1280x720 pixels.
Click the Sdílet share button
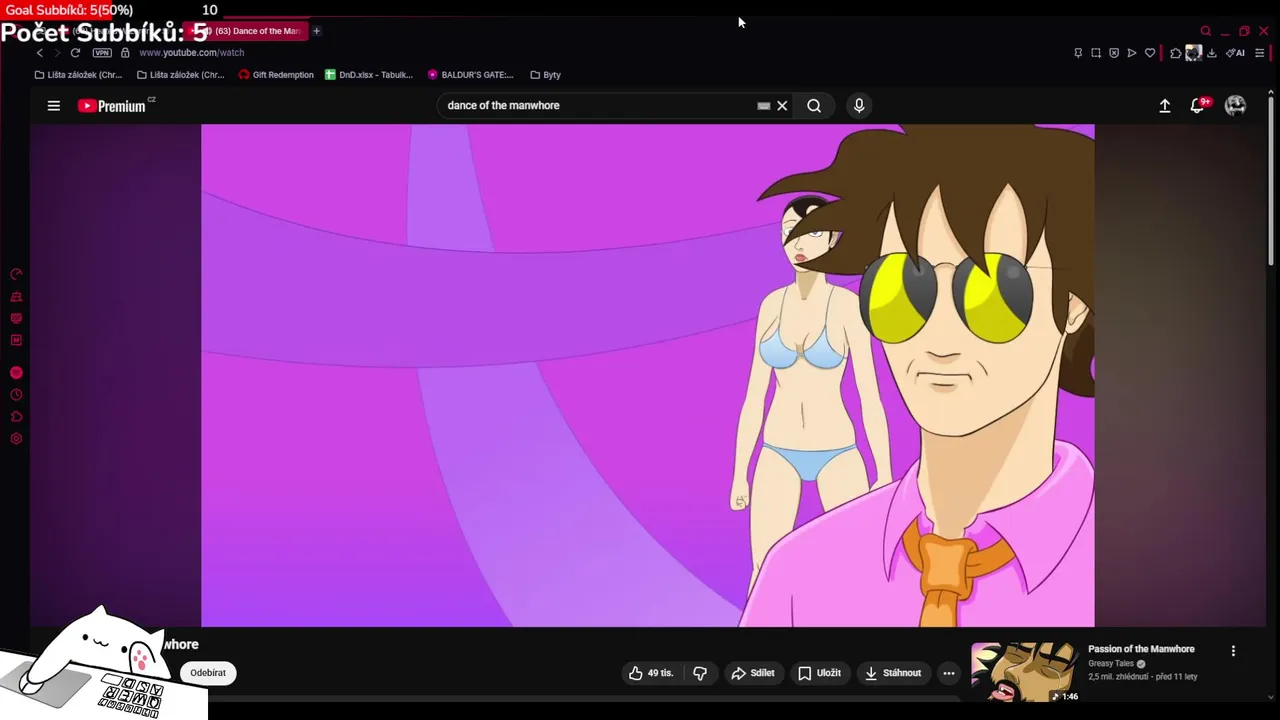753,673
